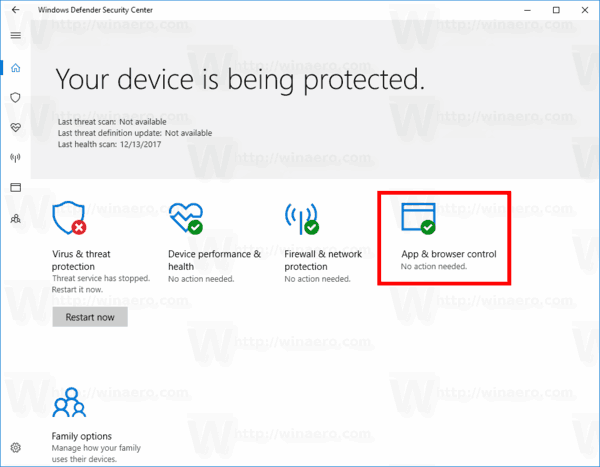Click the Family options people tile icon

point(68,404)
